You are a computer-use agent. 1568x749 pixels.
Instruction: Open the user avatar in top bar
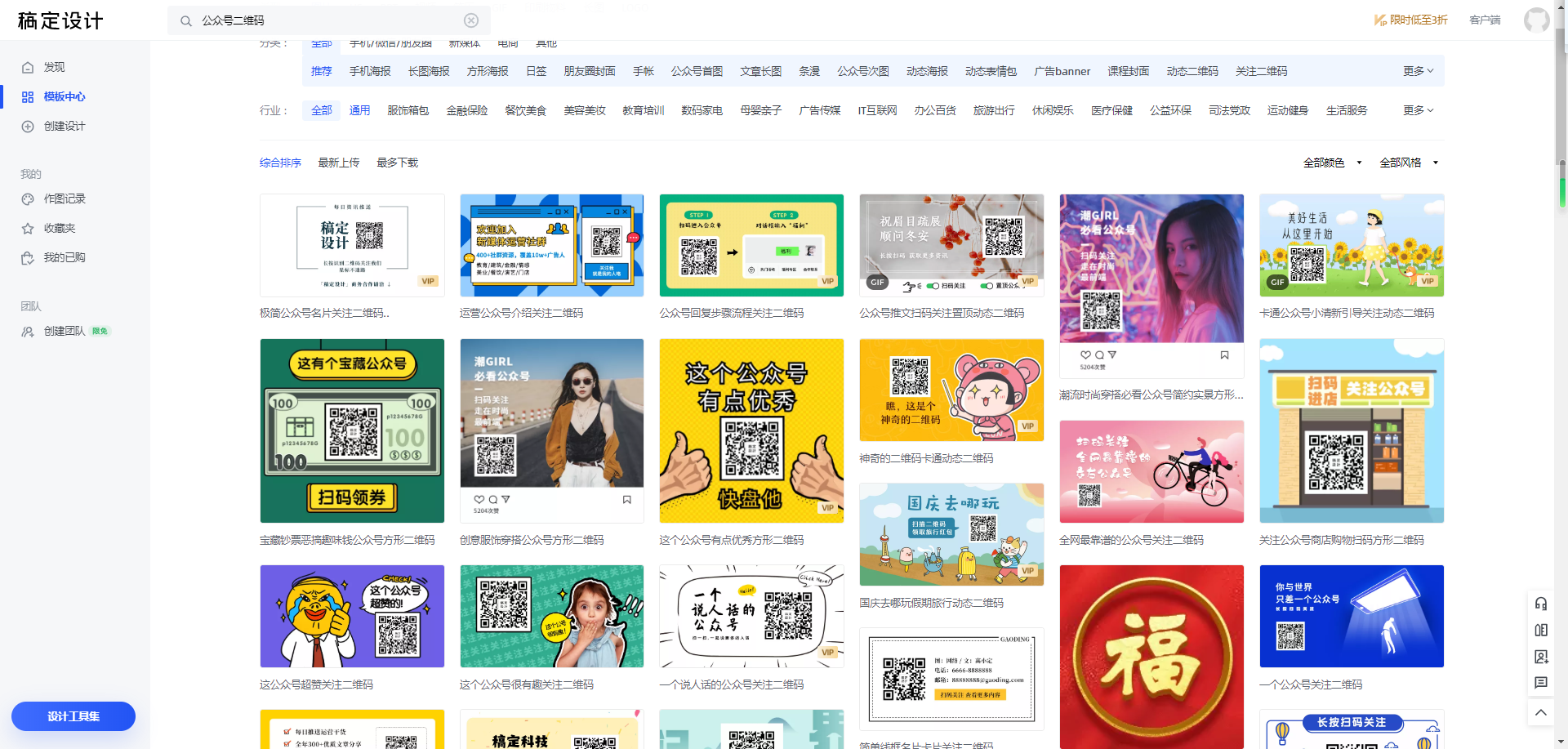1536,20
